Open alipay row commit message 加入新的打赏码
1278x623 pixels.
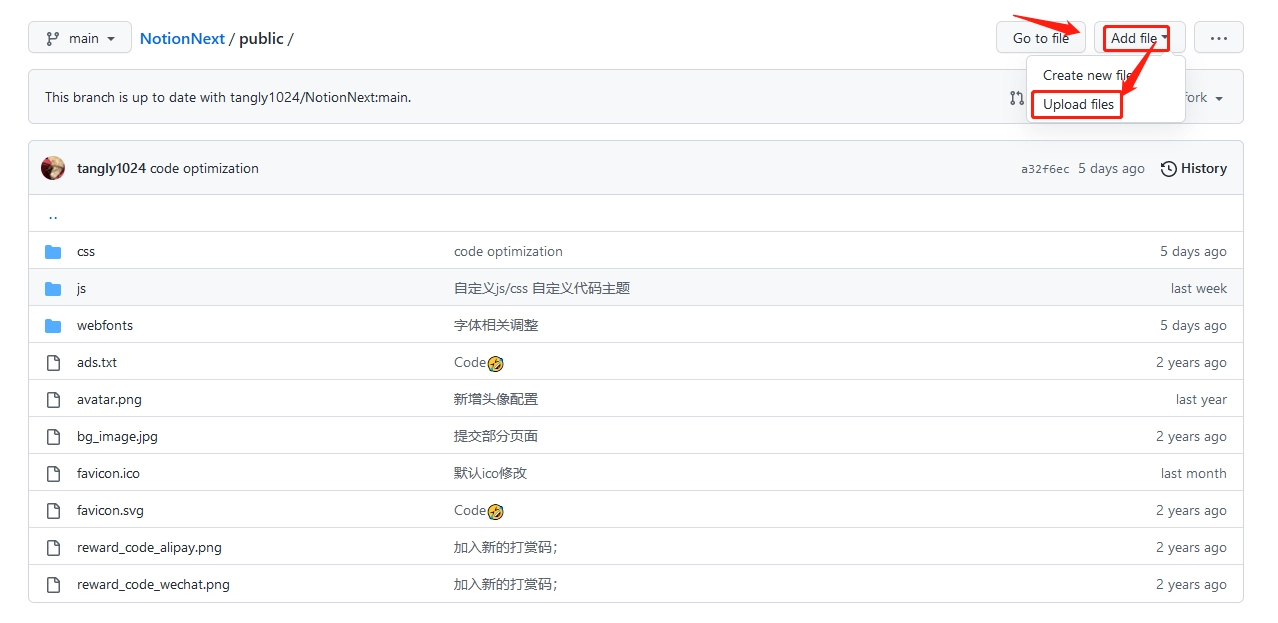click(x=505, y=547)
